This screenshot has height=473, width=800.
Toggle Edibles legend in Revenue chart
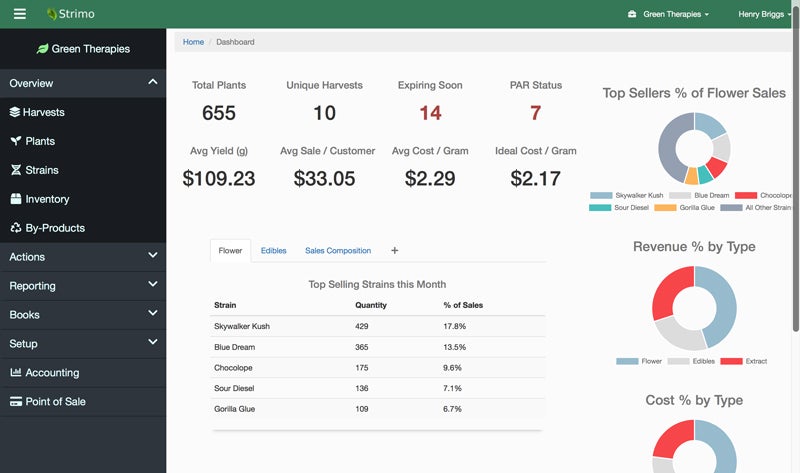tap(680, 361)
